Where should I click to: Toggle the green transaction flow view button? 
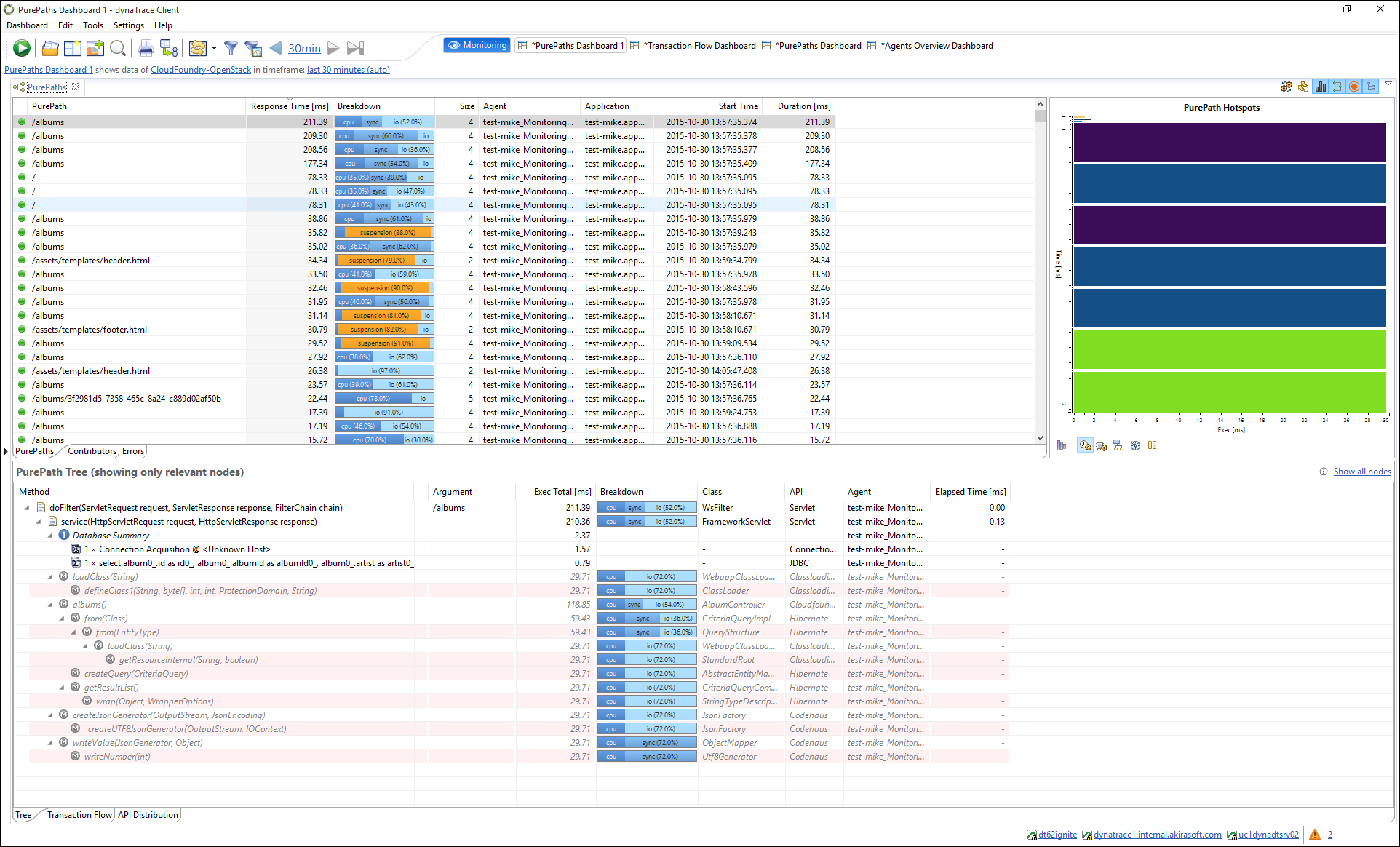point(1337,87)
